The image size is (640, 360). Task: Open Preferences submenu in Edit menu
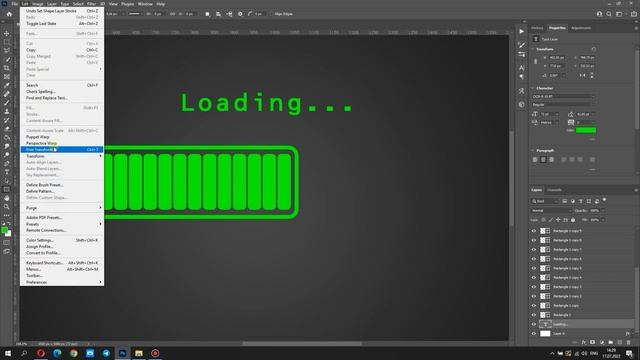click(x=62, y=282)
